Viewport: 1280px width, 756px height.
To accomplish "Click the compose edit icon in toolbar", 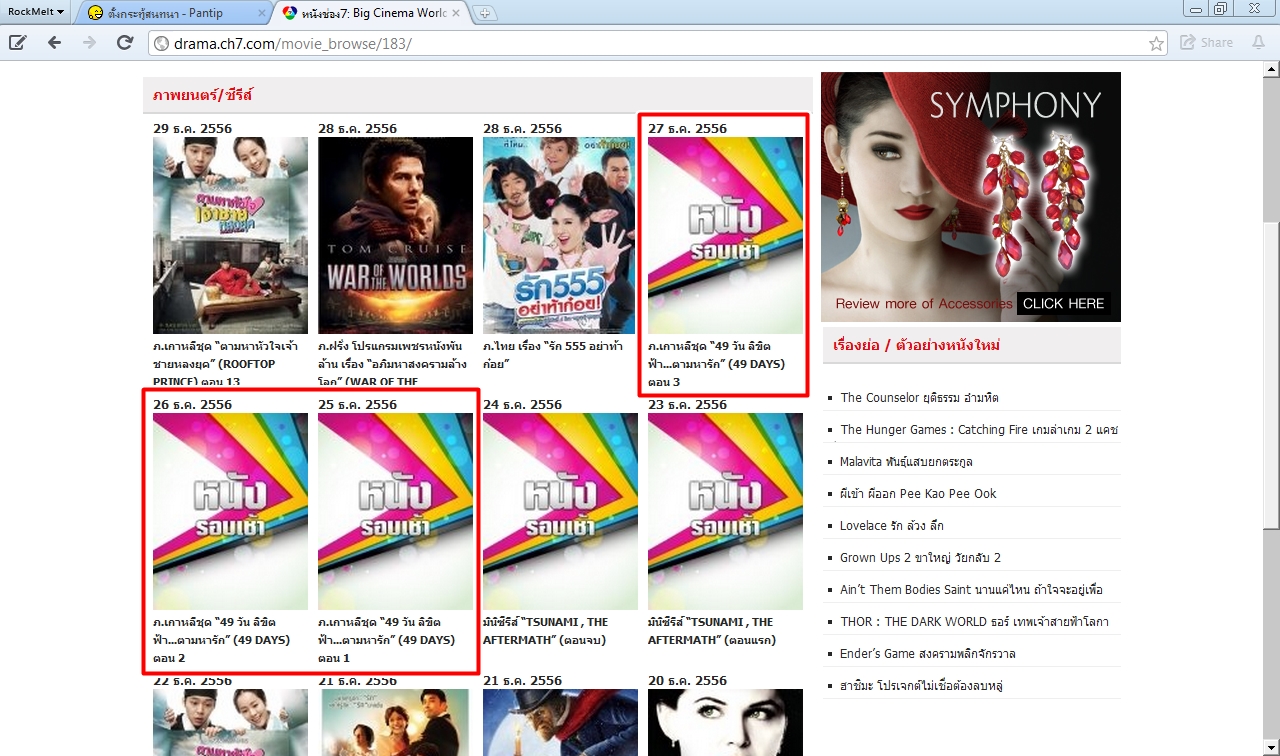I will pos(18,43).
